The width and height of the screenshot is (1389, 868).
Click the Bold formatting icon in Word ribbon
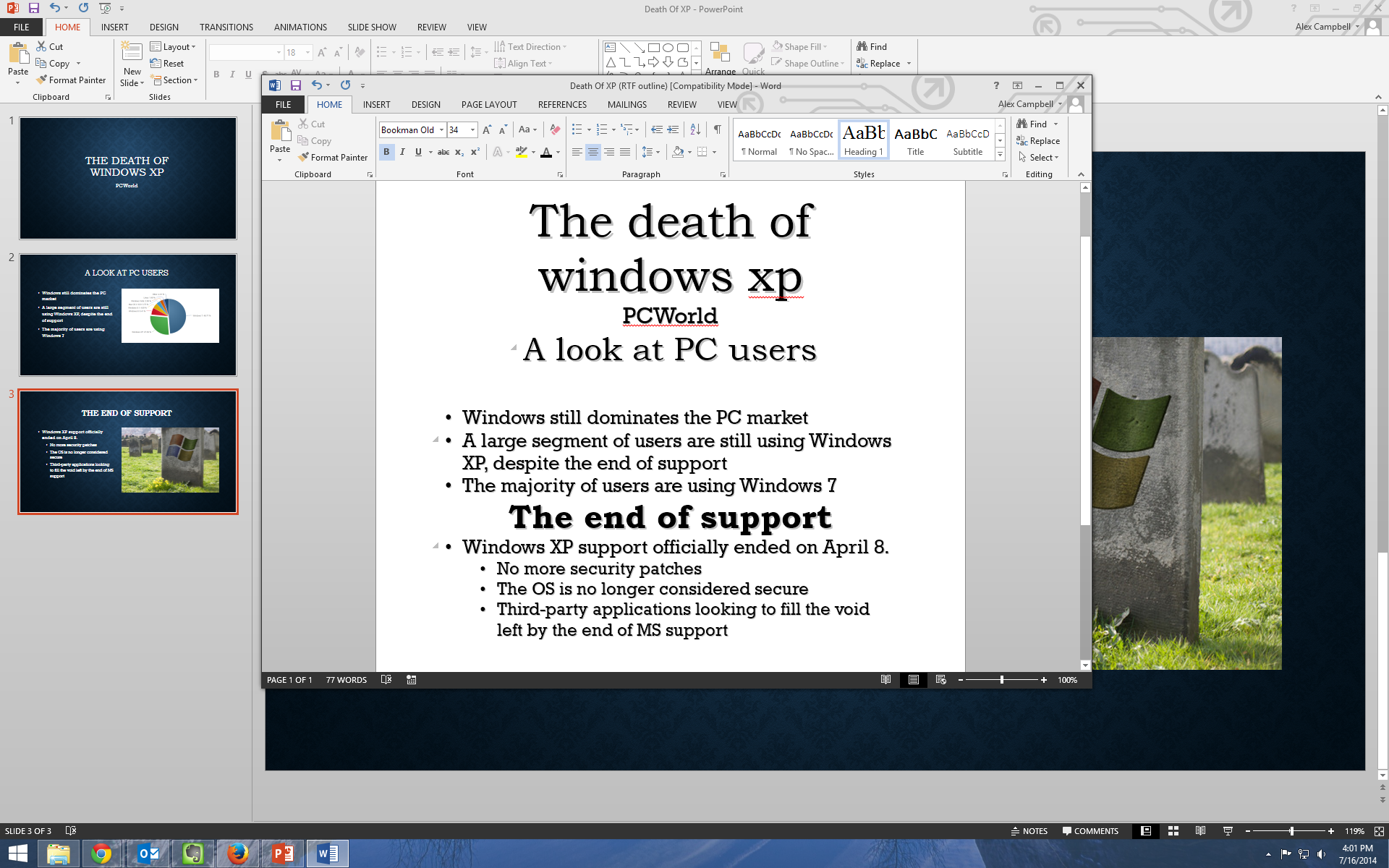pos(386,151)
